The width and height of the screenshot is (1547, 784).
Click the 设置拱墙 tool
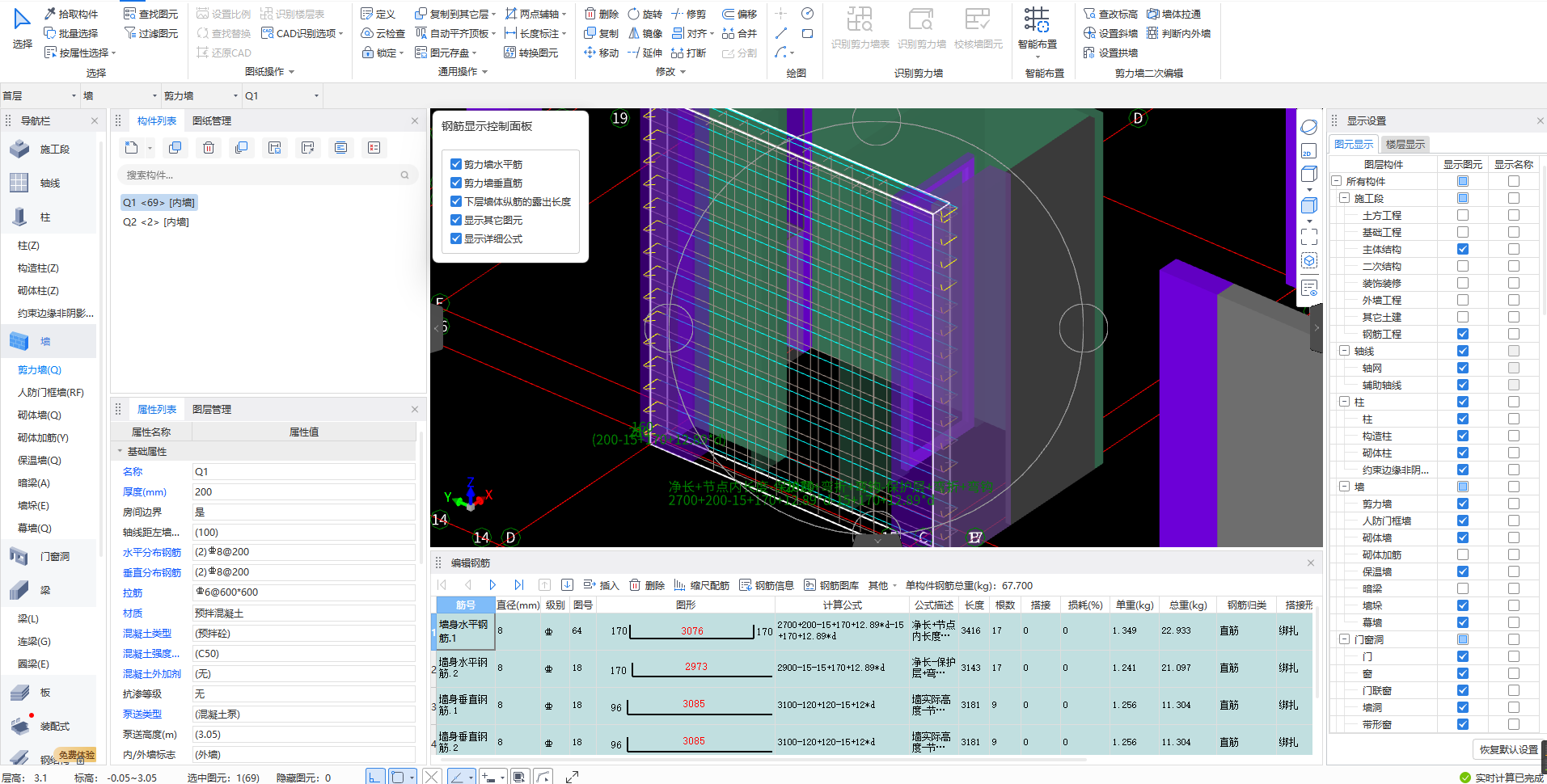coord(1110,53)
